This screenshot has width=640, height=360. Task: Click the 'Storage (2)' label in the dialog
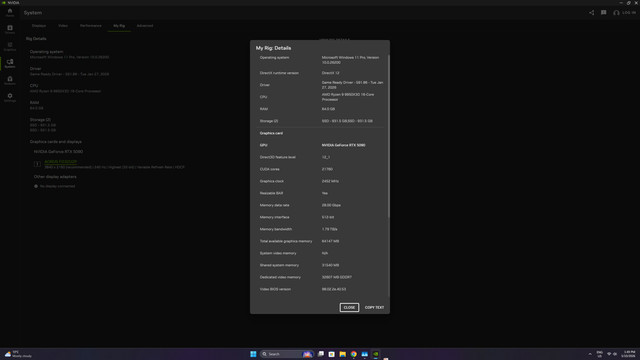point(269,121)
